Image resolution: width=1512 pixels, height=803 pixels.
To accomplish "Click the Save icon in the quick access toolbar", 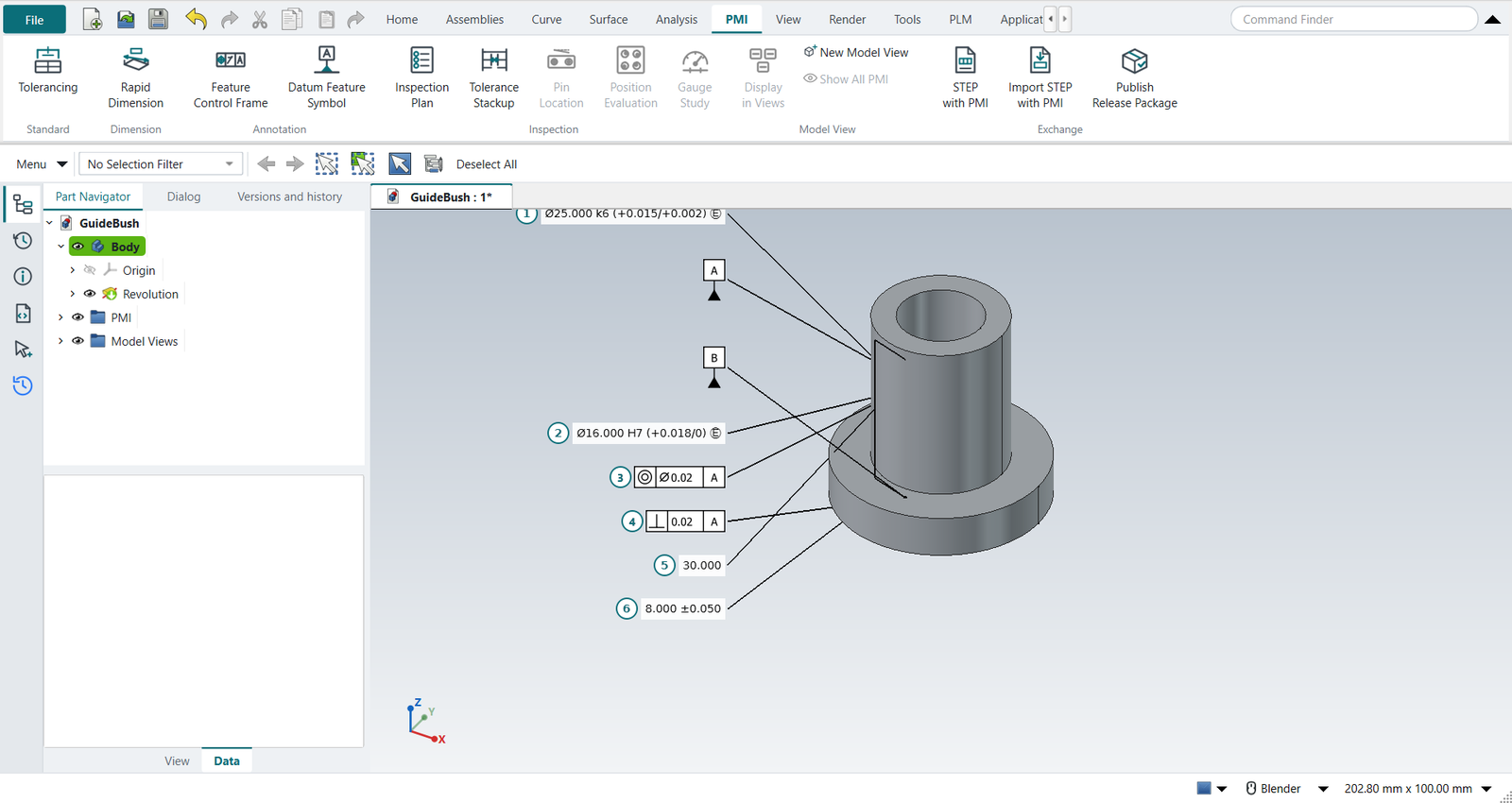I will pos(158,19).
